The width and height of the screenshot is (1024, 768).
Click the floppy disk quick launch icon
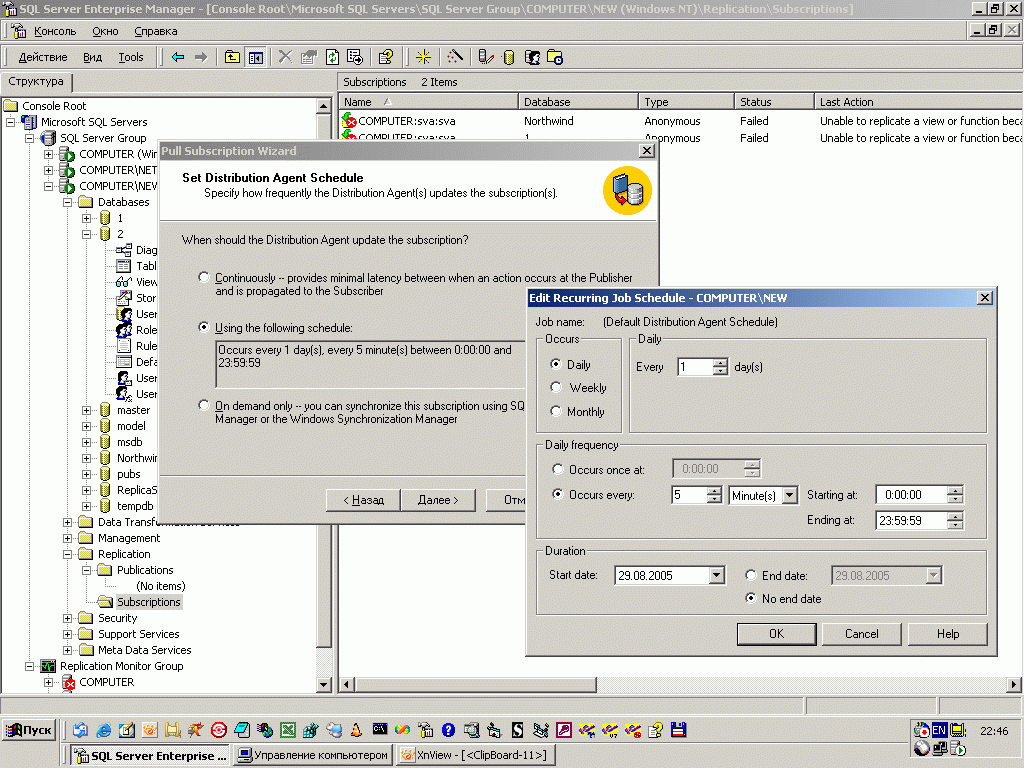(679, 730)
